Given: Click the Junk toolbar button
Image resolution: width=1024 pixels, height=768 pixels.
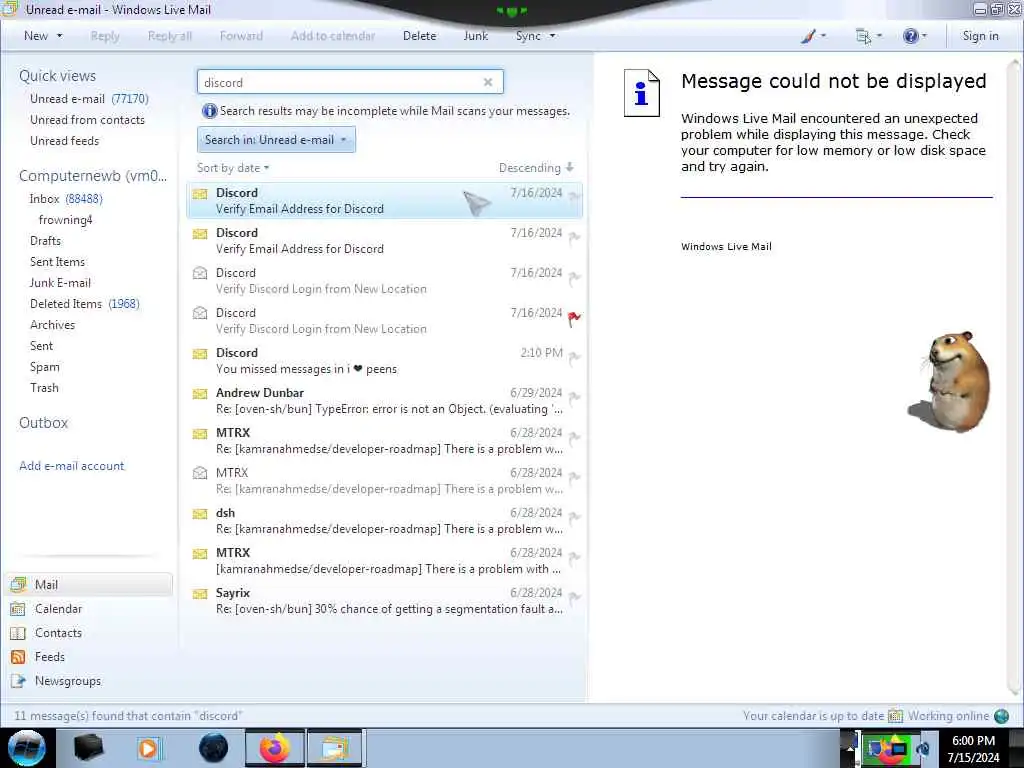Looking at the screenshot, I should tap(475, 36).
